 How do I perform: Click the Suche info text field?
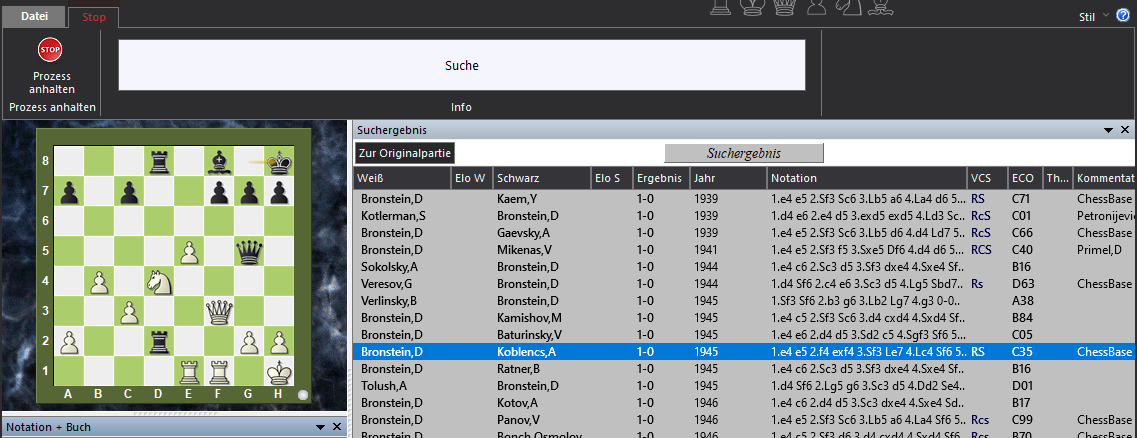[461, 66]
